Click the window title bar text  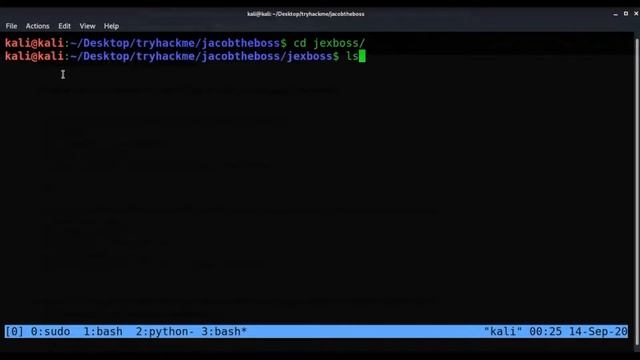tap(306, 14)
